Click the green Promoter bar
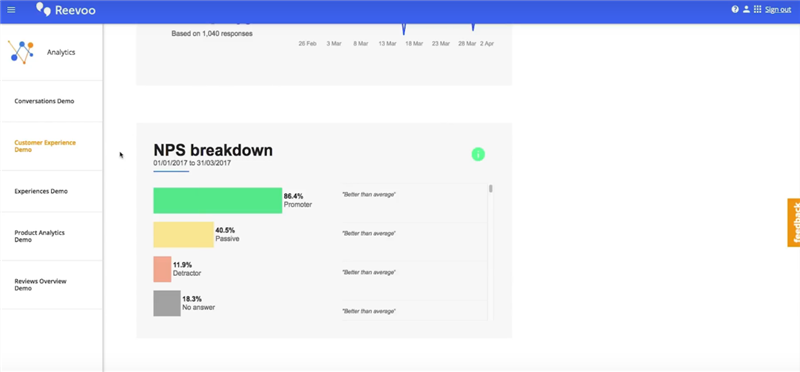The width and height of the screenshot is (800, 372). click(x=218, y=201)
